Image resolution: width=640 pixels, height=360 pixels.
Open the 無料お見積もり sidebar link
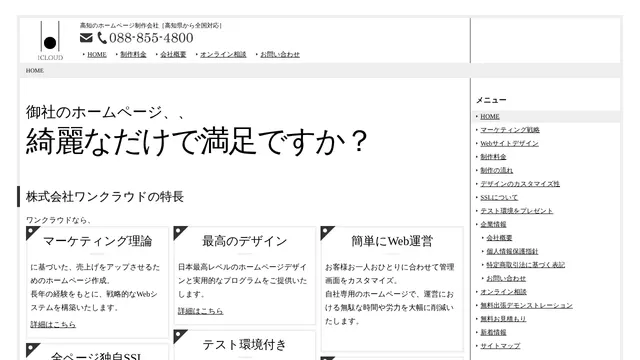click(x=503, y=319)
